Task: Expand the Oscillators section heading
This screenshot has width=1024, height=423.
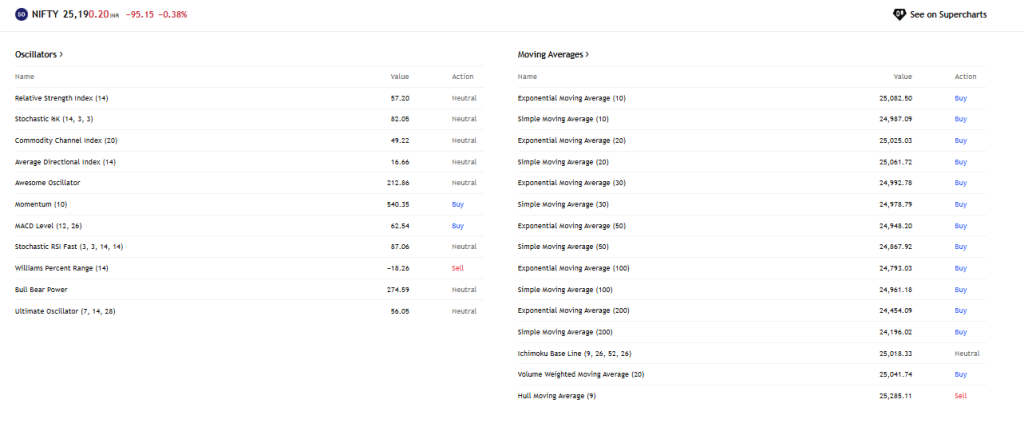Action: point(39,54)
